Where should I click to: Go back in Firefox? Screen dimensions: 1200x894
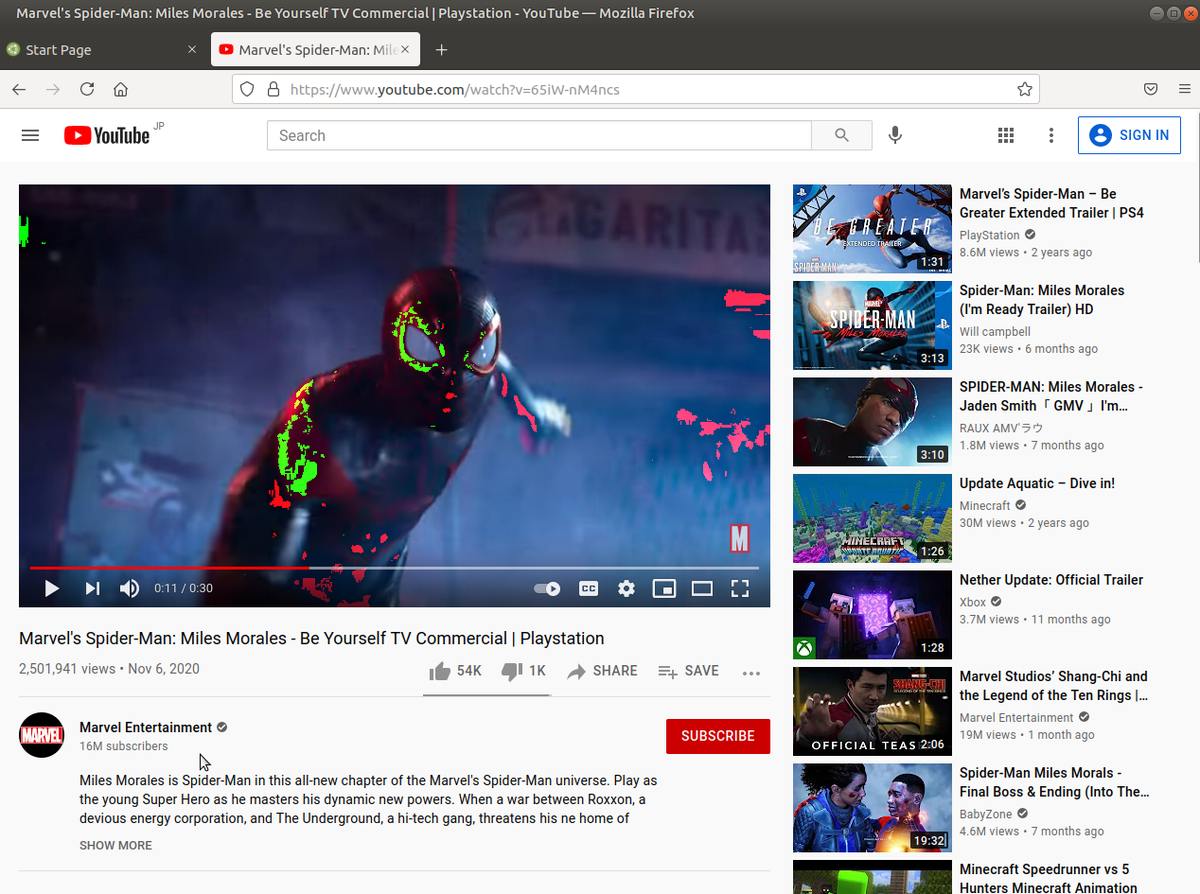point(19,89)
